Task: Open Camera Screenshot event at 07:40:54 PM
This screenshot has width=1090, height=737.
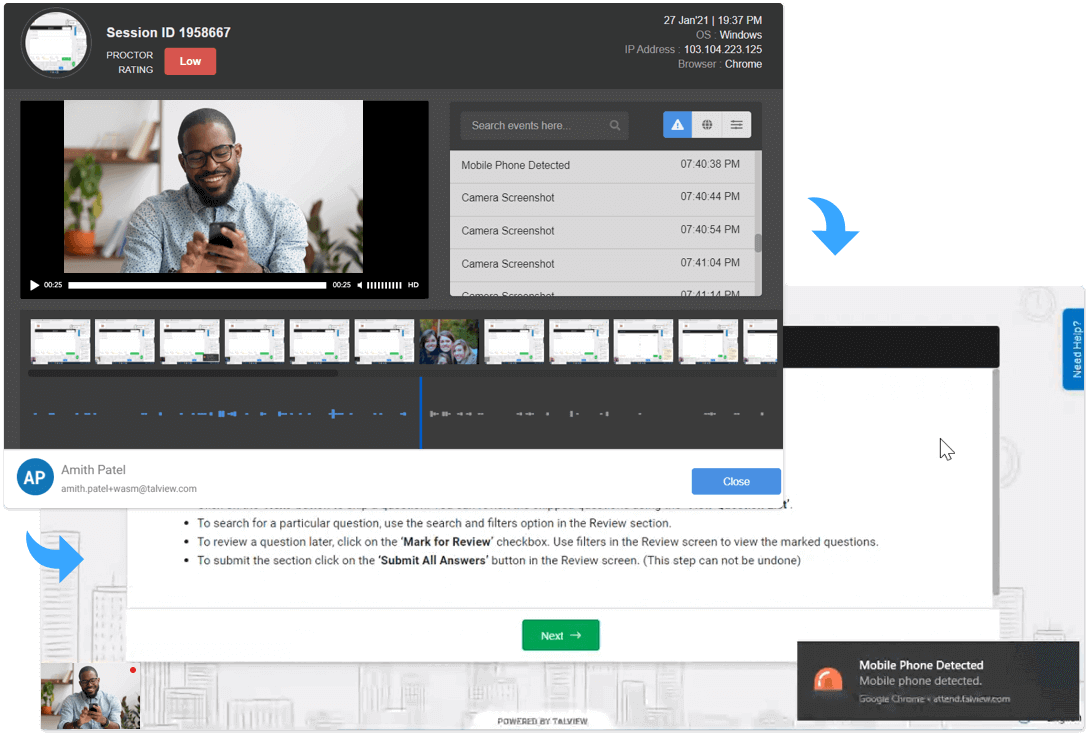Action: coord(602,232)
